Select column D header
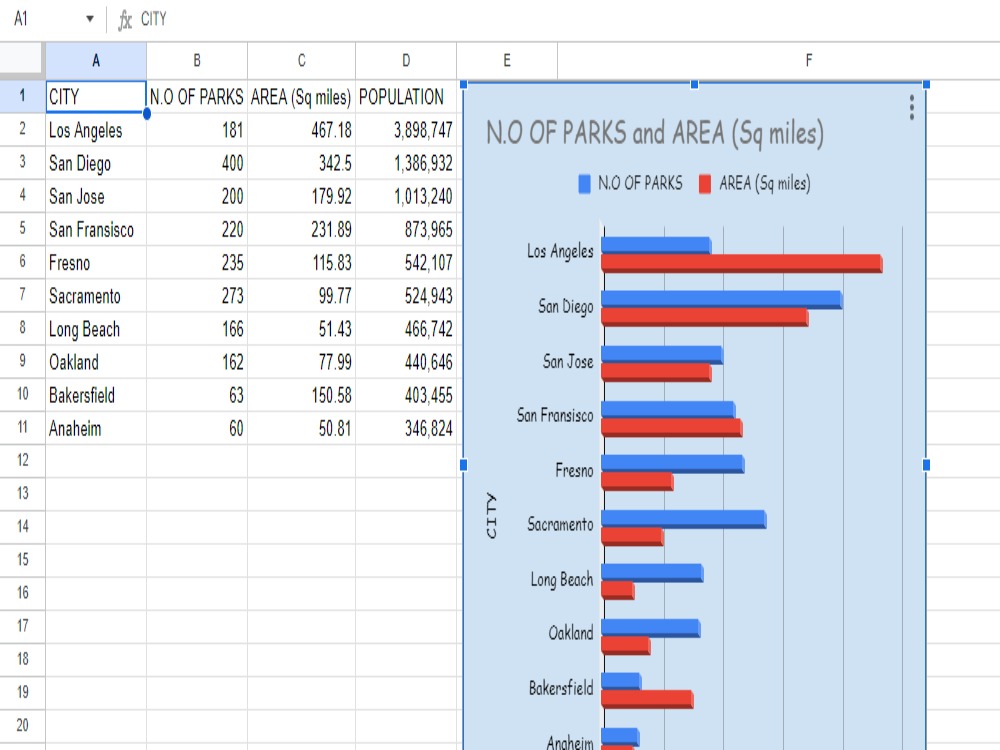This screenshot has height=750, width=1000. 406,61
